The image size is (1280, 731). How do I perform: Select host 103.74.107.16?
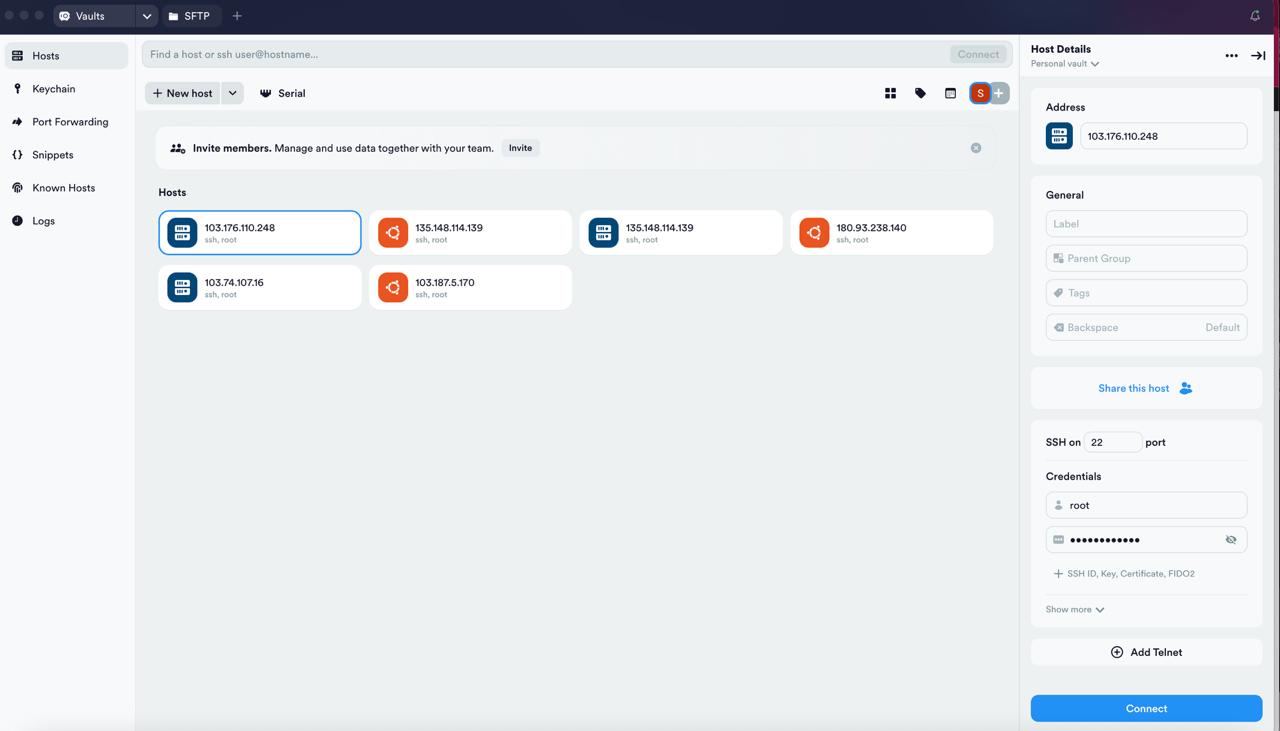[x=260, y=287]
